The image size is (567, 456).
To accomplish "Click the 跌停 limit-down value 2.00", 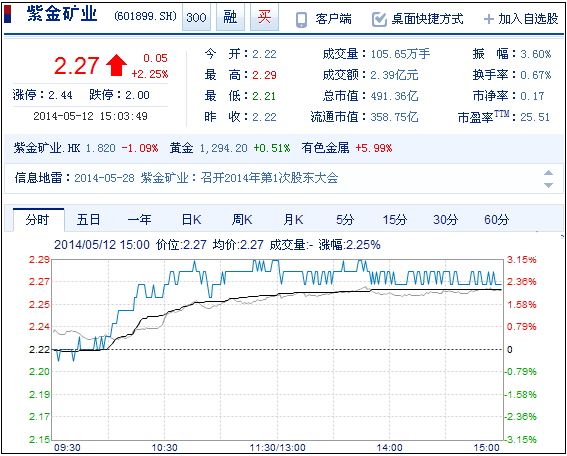I will (x=137, y=95).
